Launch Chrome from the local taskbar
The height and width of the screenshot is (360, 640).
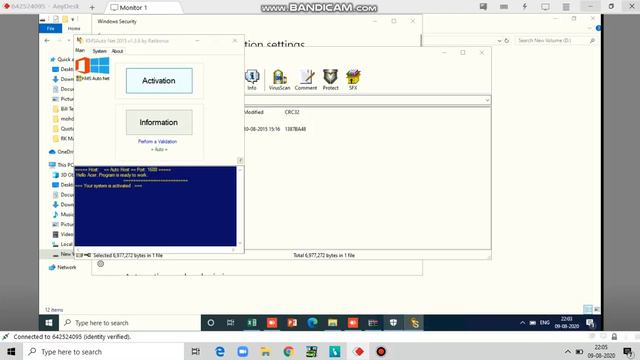pos(289,351)
